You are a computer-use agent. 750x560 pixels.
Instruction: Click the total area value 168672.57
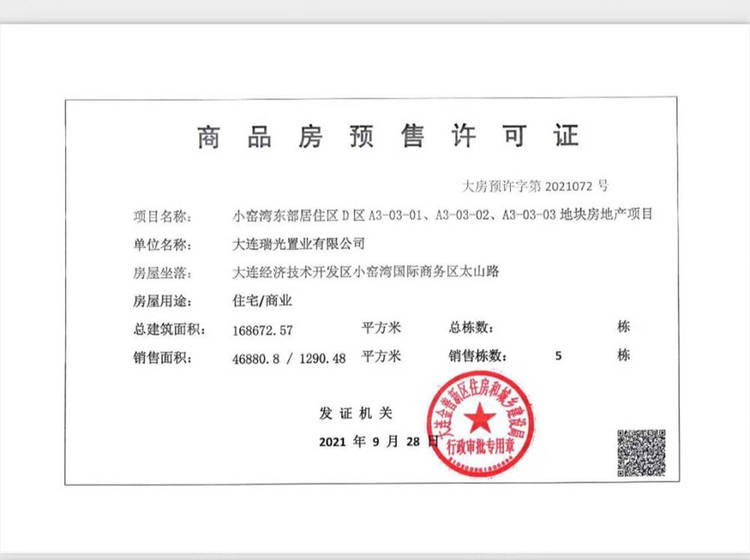(x=262, y=328)
